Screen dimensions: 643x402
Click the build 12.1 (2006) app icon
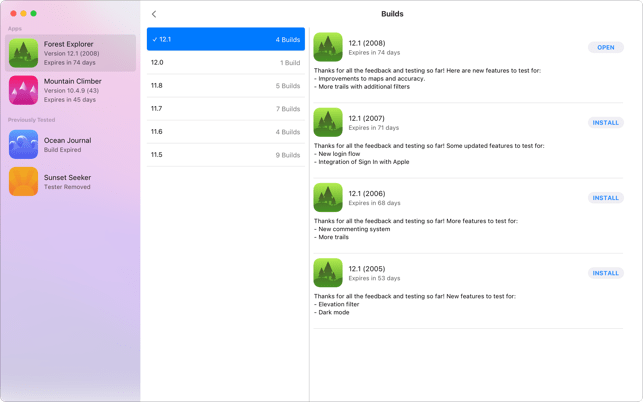(x=328, y=197)
